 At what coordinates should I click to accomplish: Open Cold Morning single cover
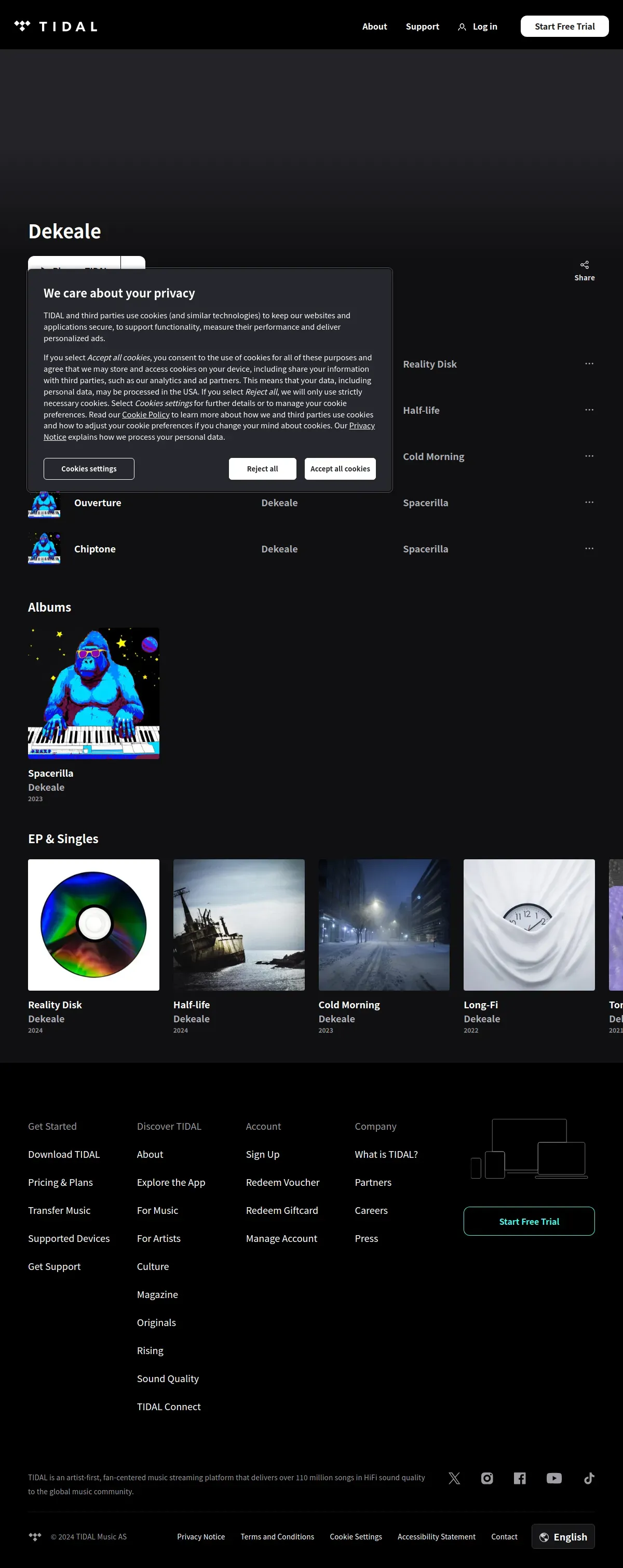(x=384, y=925)
